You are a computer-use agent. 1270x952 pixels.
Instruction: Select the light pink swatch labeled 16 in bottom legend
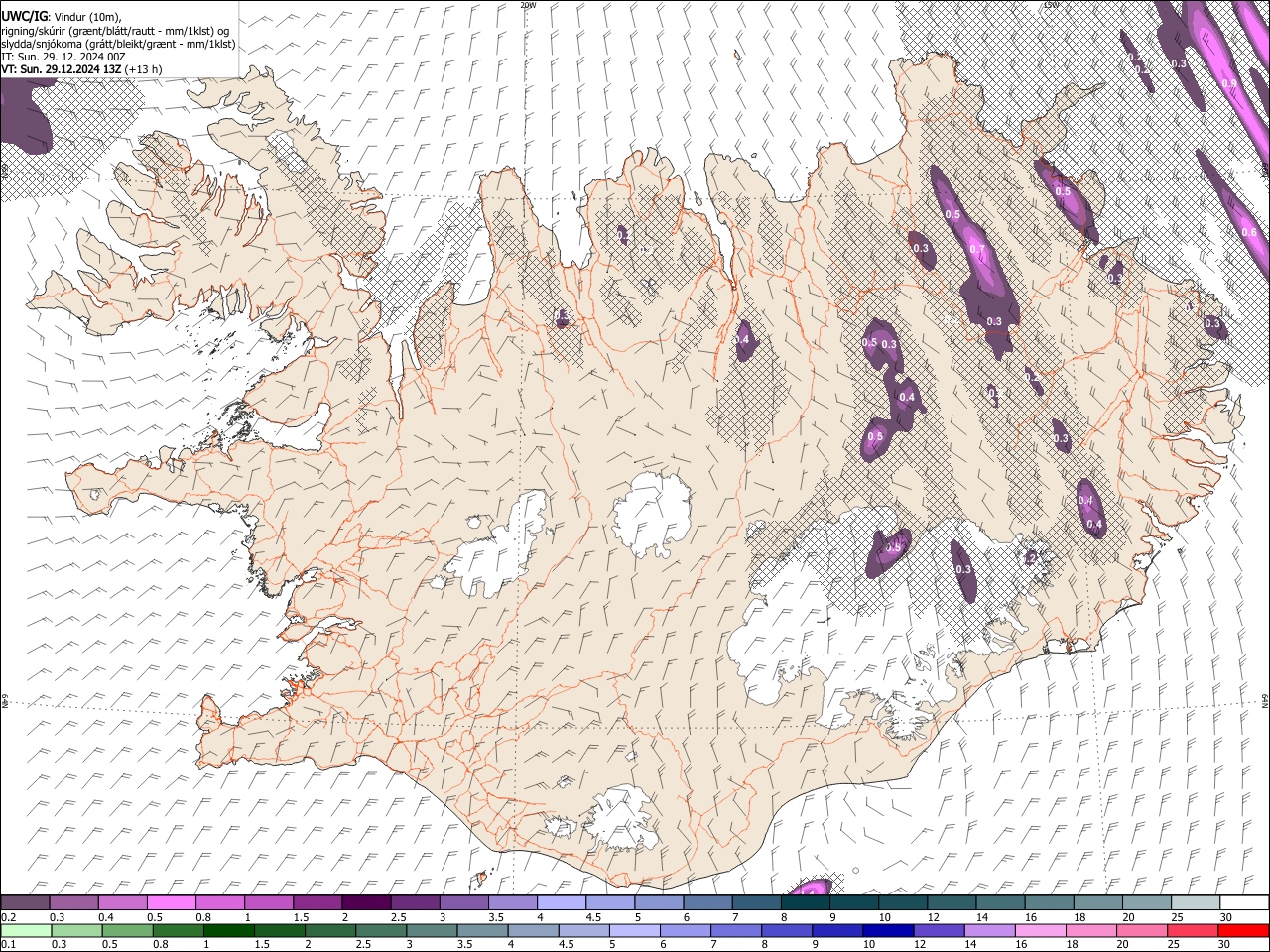(1039, 931)
